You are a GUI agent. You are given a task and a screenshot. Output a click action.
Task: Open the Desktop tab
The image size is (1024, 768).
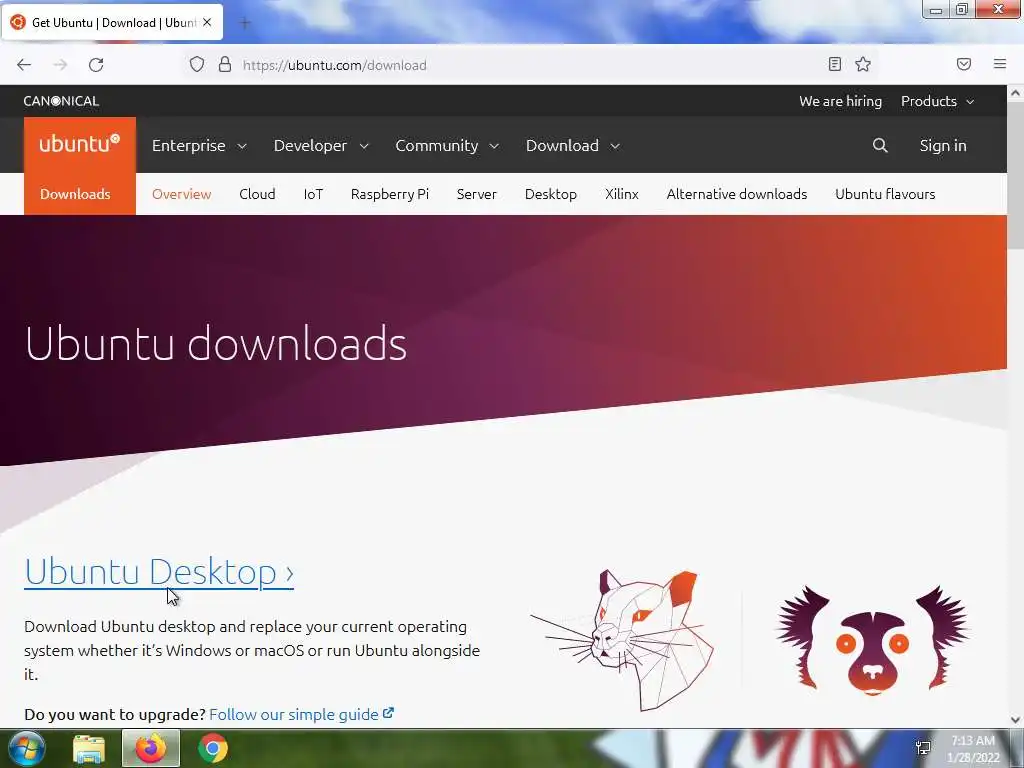pos(551,194)
